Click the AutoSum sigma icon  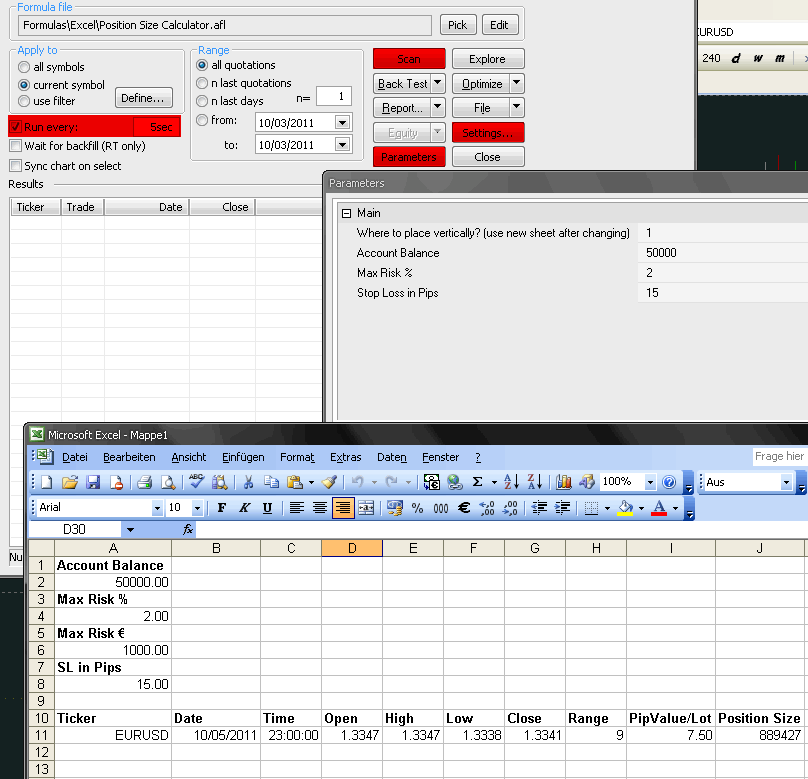478,482
